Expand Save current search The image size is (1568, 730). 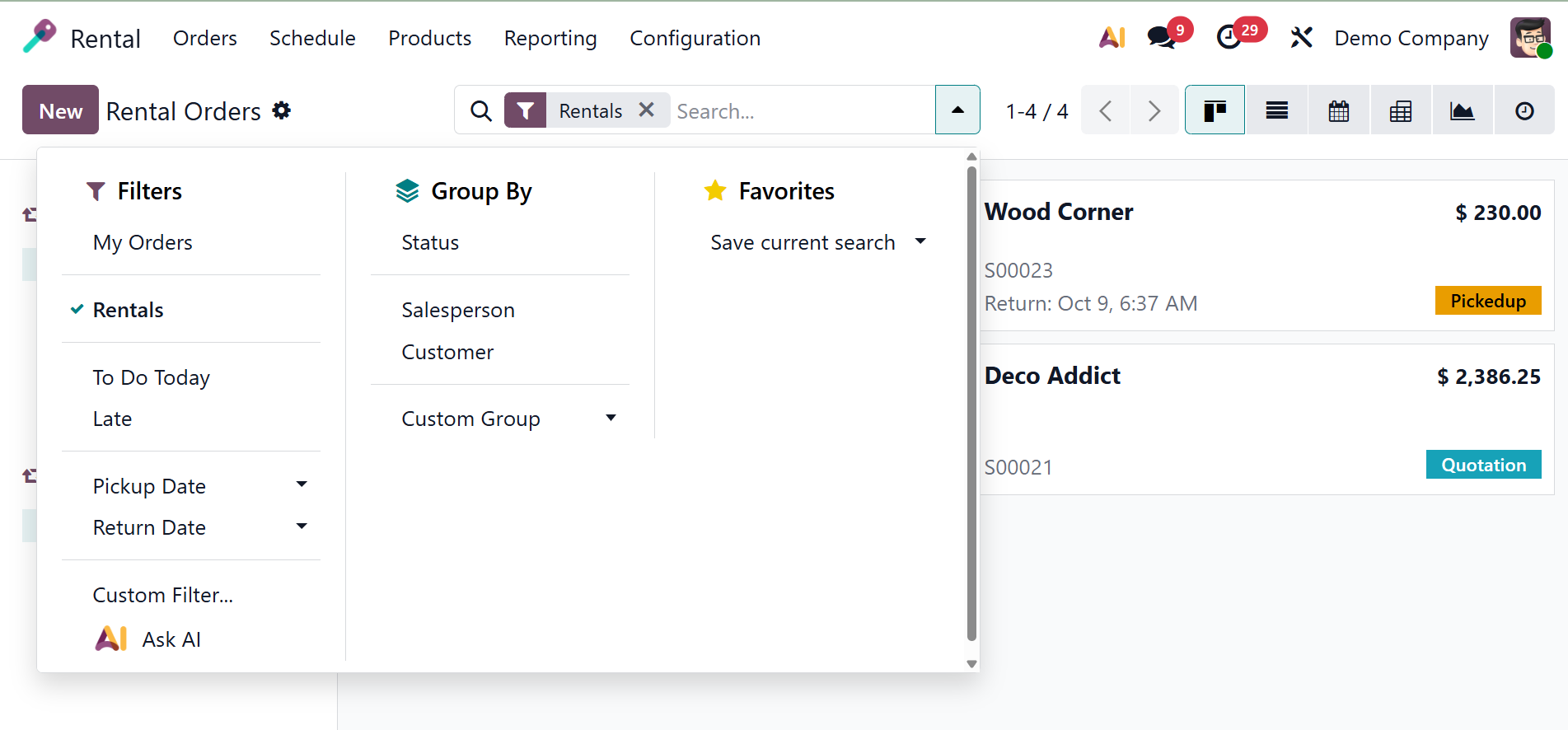pos(920,242)
